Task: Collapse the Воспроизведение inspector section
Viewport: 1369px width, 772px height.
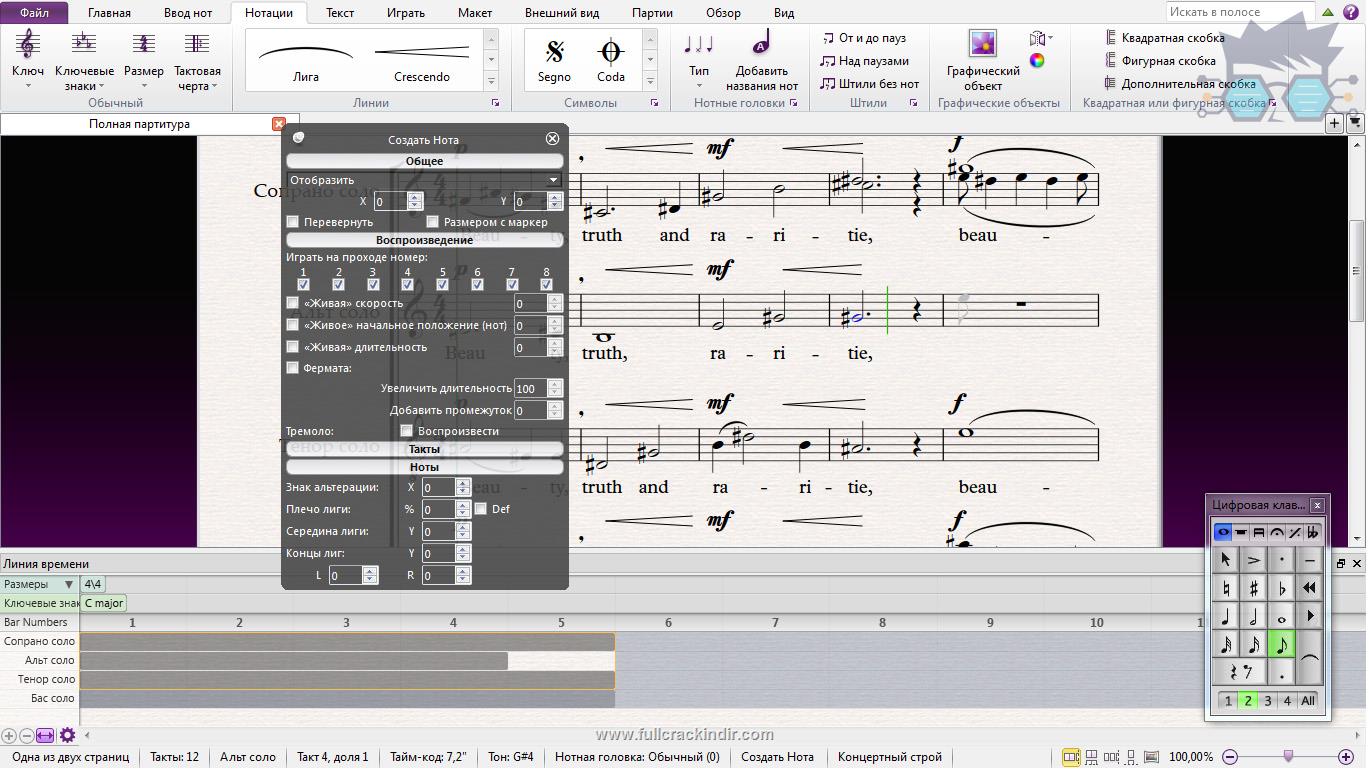Action: [424, 240]
